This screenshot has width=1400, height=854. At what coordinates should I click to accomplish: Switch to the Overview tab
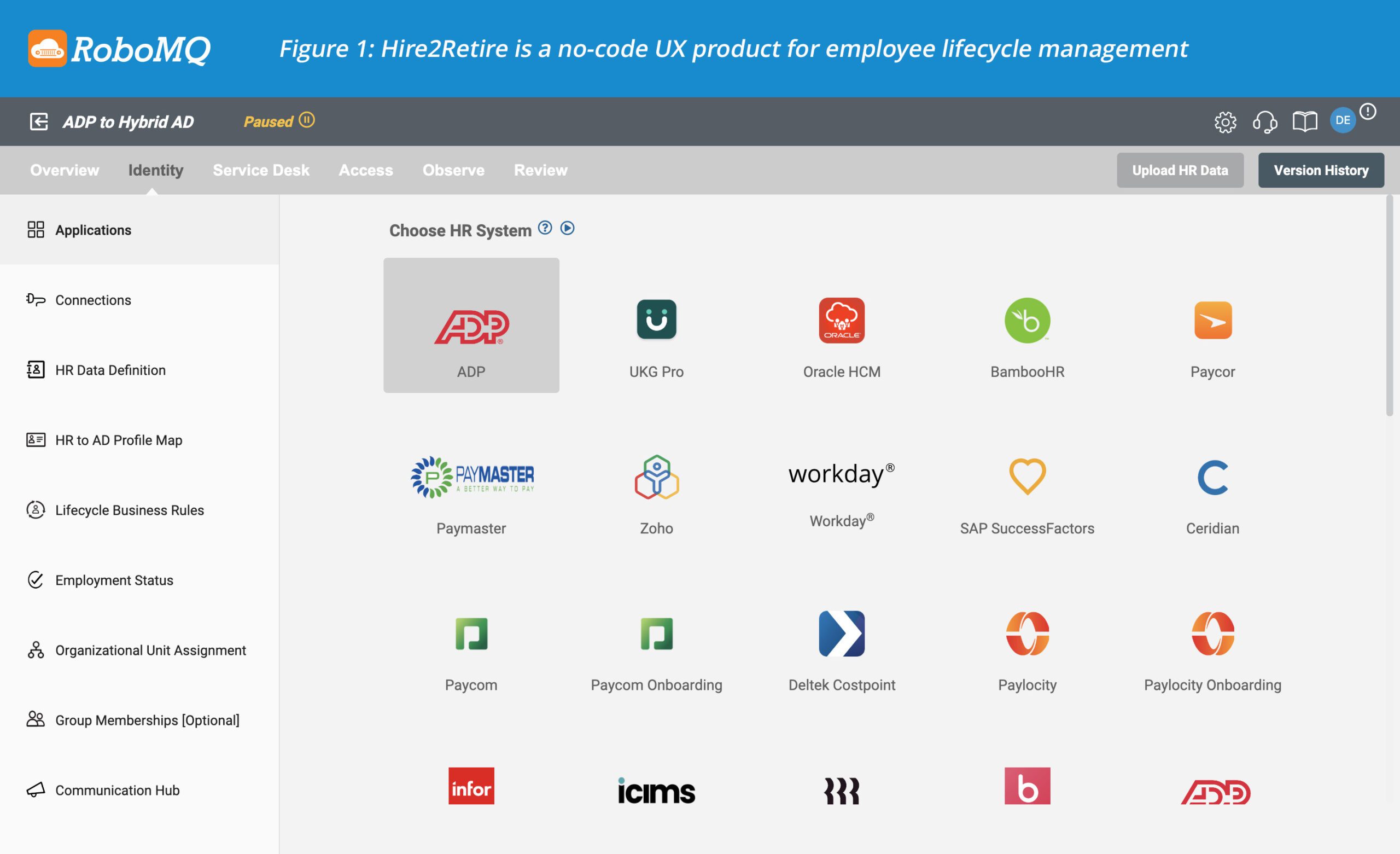65,170
